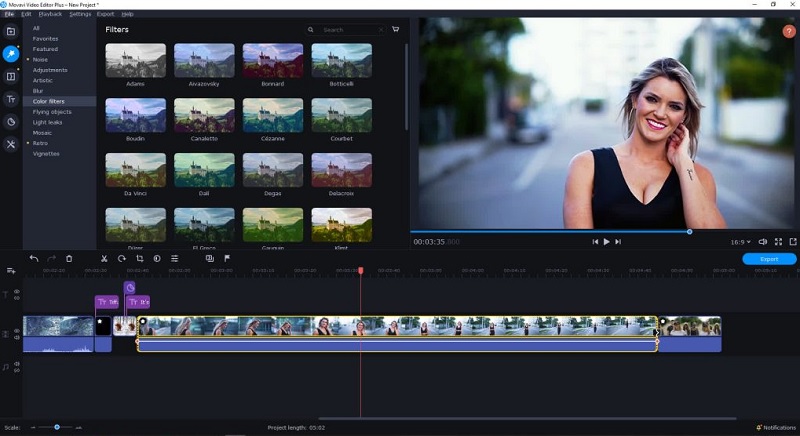
Task: Click the red playhead marker on ruler
Action: pos(361,270)
